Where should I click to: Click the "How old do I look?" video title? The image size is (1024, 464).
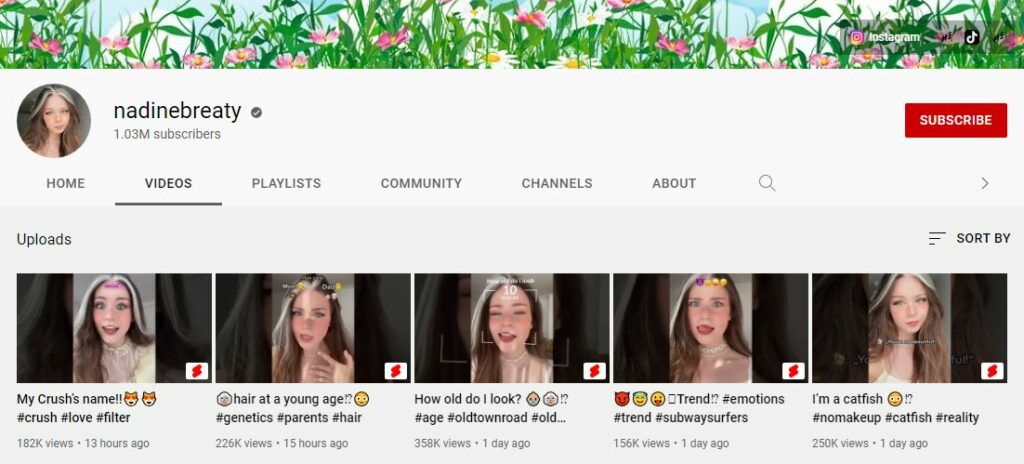pos(492,408)
